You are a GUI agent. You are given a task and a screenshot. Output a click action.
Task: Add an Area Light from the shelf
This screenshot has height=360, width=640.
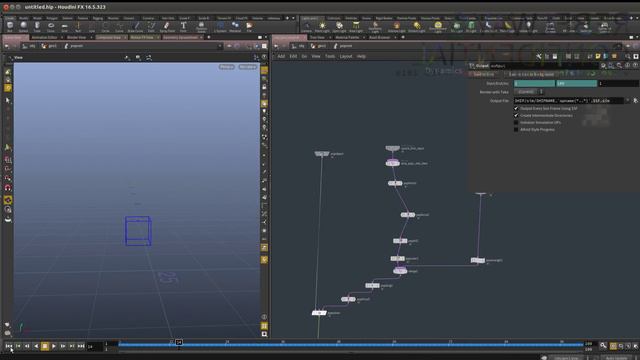[x=356, y=27]
